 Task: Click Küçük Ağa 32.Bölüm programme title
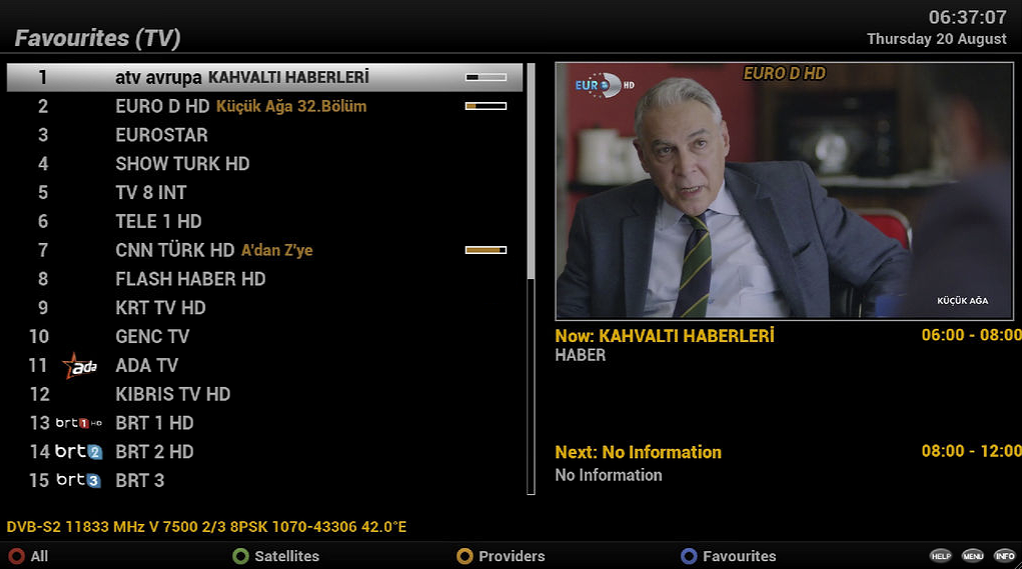[291, 106]
